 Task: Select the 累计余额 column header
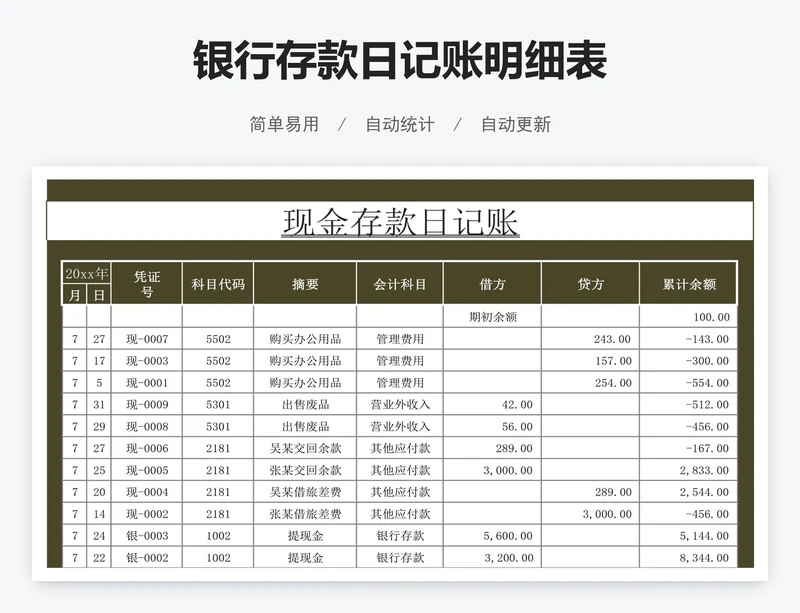tap(688, 284)
